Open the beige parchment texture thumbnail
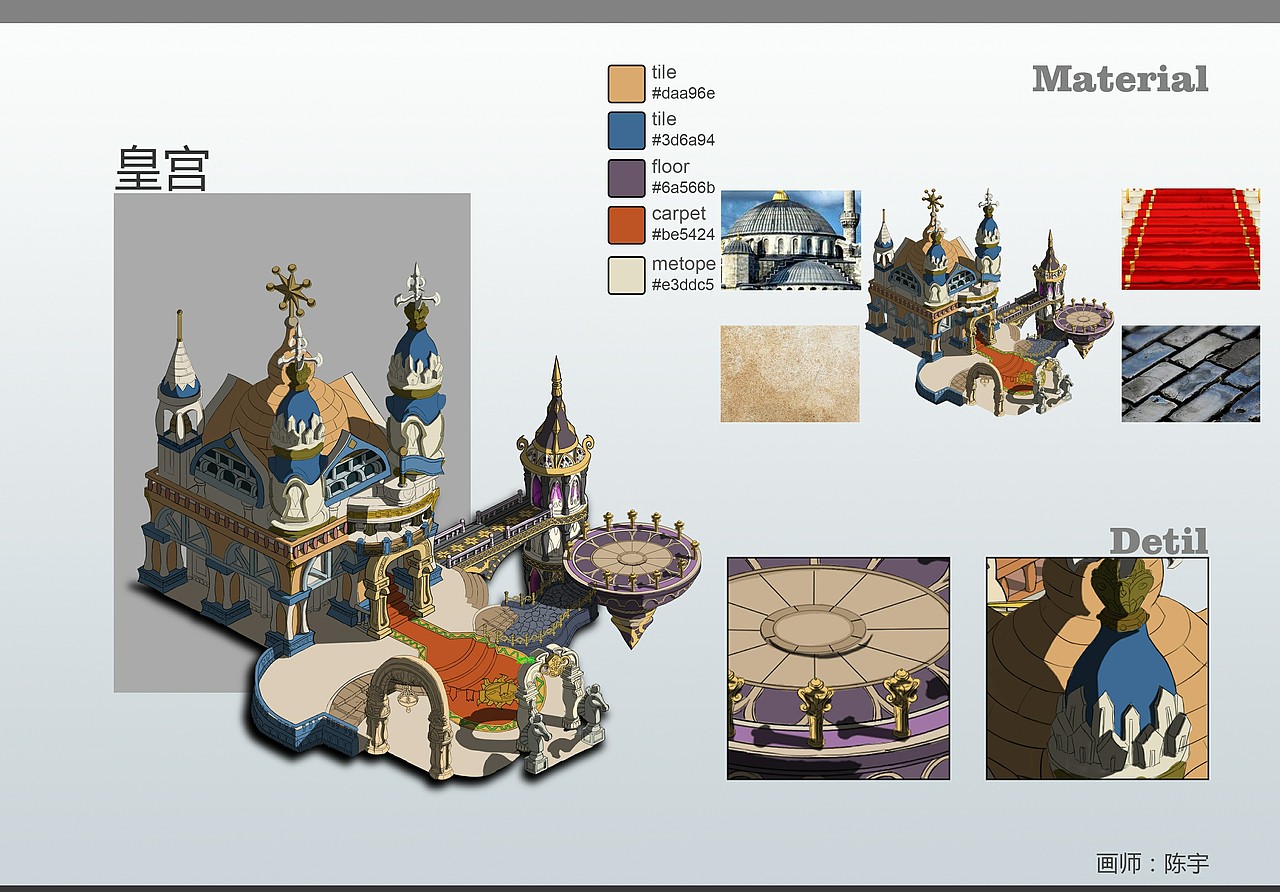The width and height of the screenshot is (1280, 892). point(790,373)
